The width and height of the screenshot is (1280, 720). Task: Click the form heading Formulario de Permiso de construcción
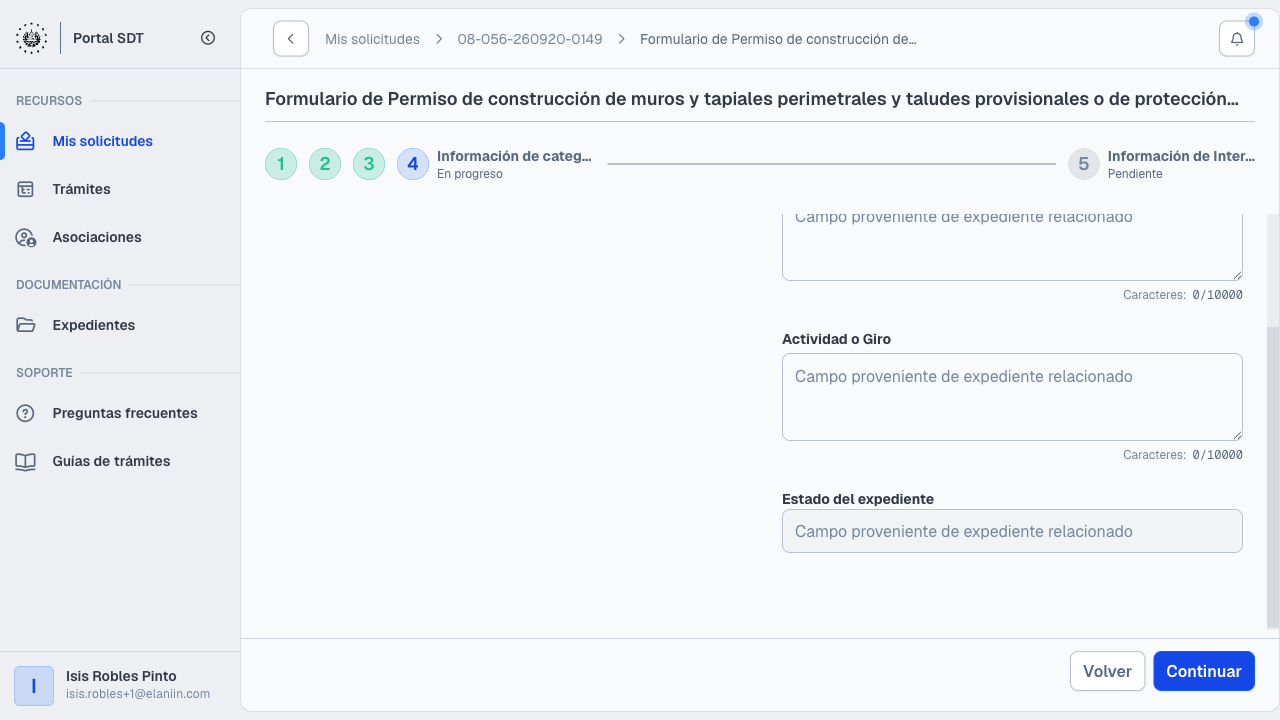tap(752, 99)
